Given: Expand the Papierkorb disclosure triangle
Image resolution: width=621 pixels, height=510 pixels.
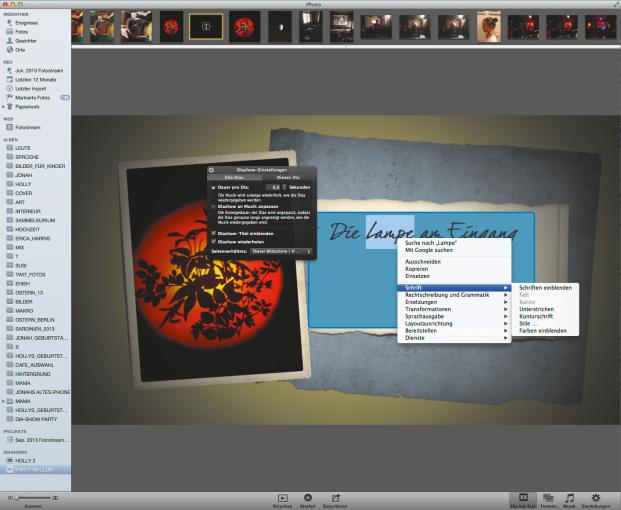Looking at the screenshot, I should point(3,107).
